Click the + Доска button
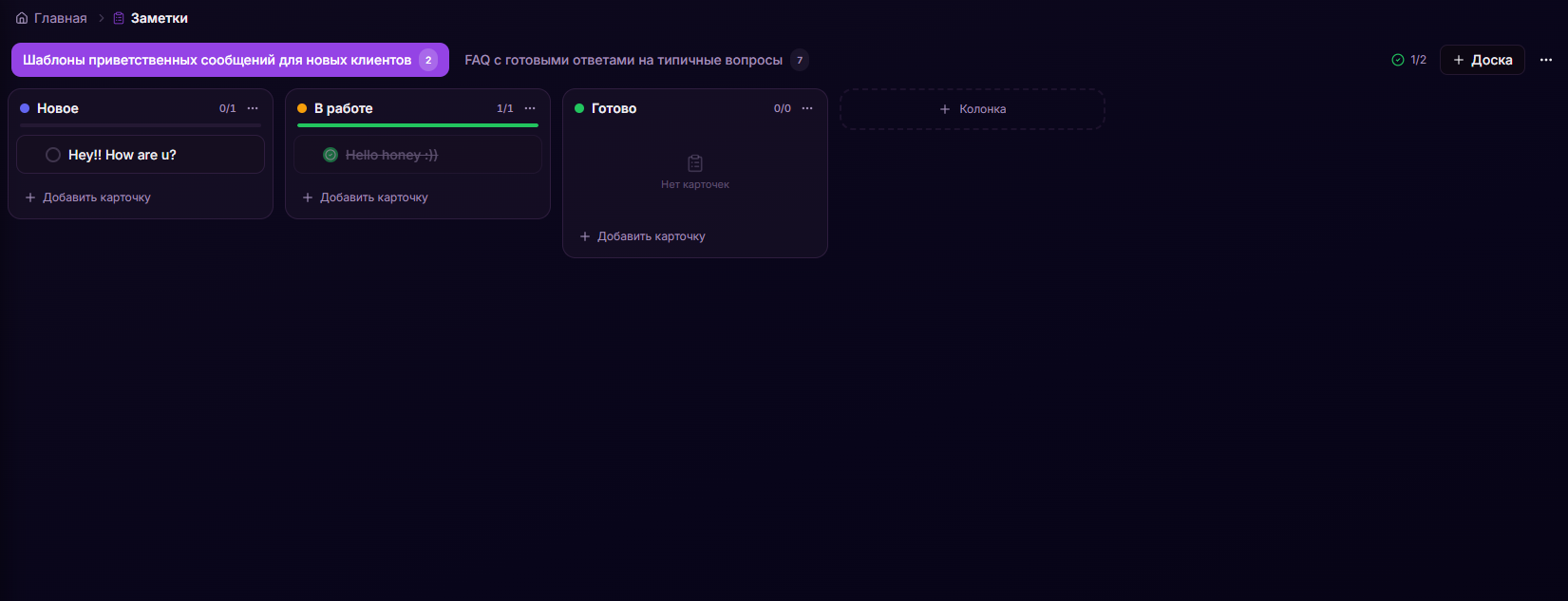Screen dimensions: 1568x601 tap(1482, 60)
